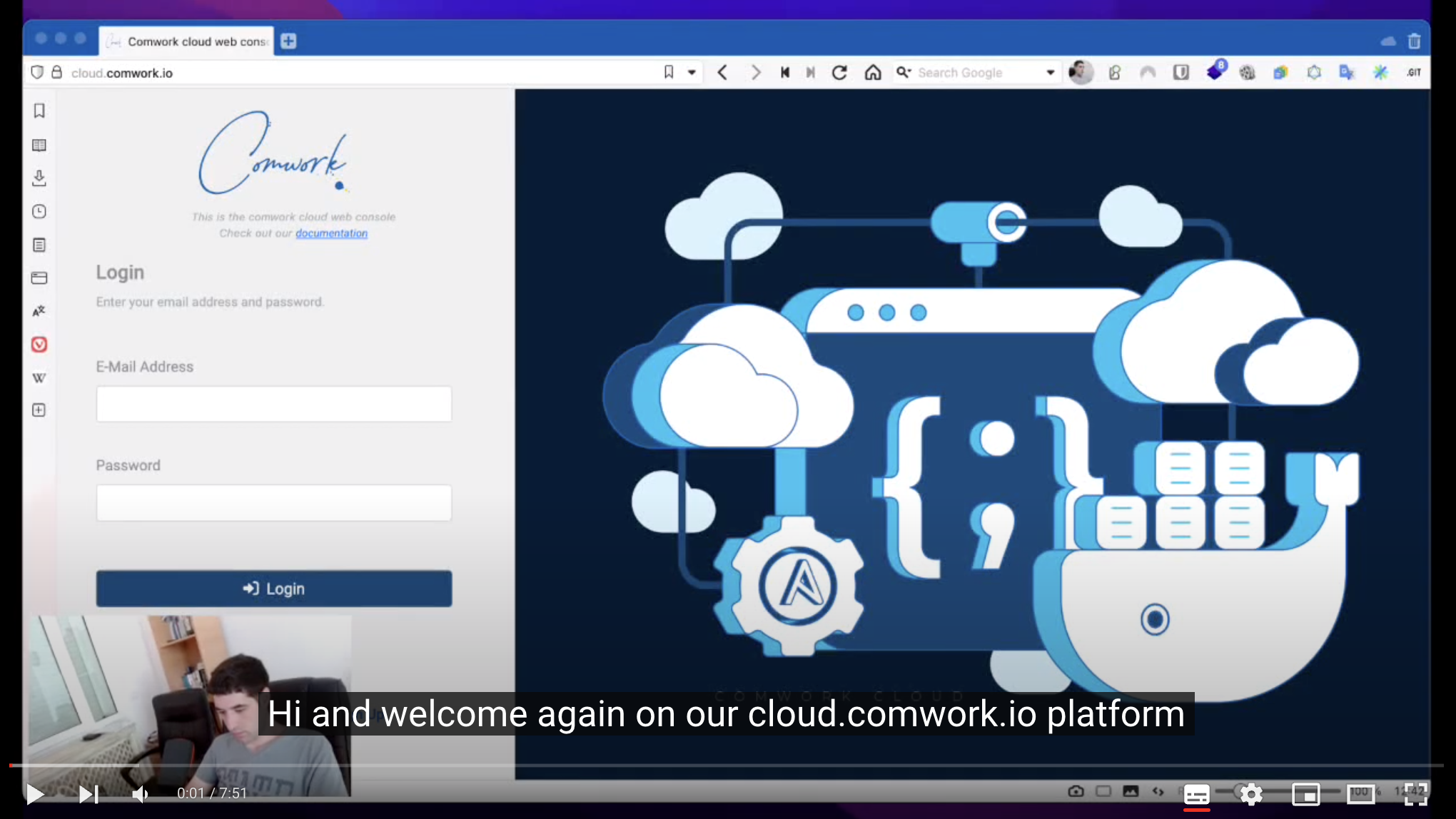1456x819 pixels.
Task: Click the presenter webcam thumbnail
Action: click(188, 706)
